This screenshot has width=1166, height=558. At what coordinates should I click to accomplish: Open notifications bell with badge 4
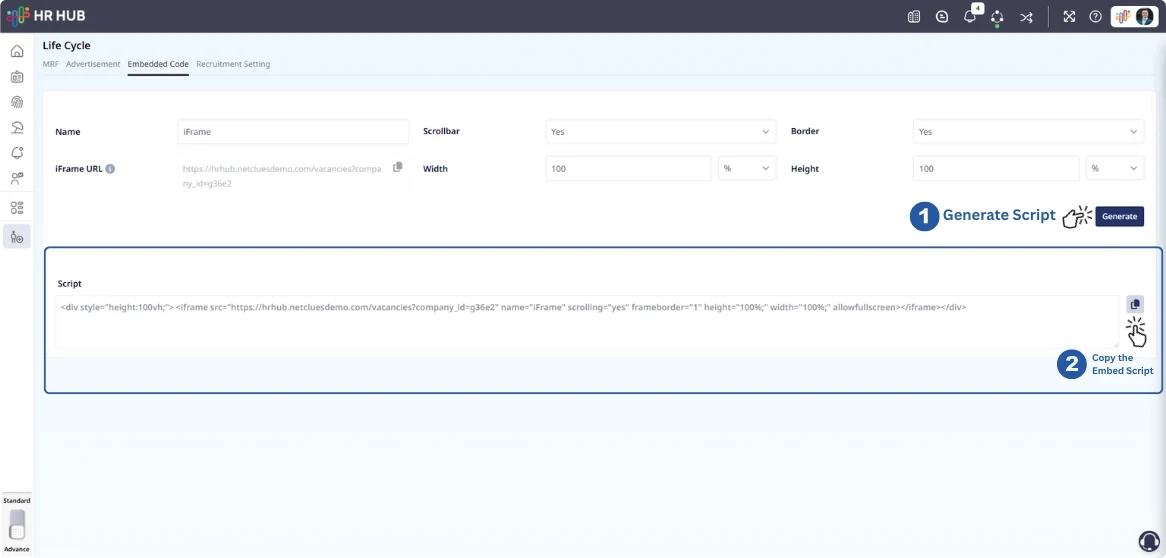pyautogui.click(x=971, y=15)
